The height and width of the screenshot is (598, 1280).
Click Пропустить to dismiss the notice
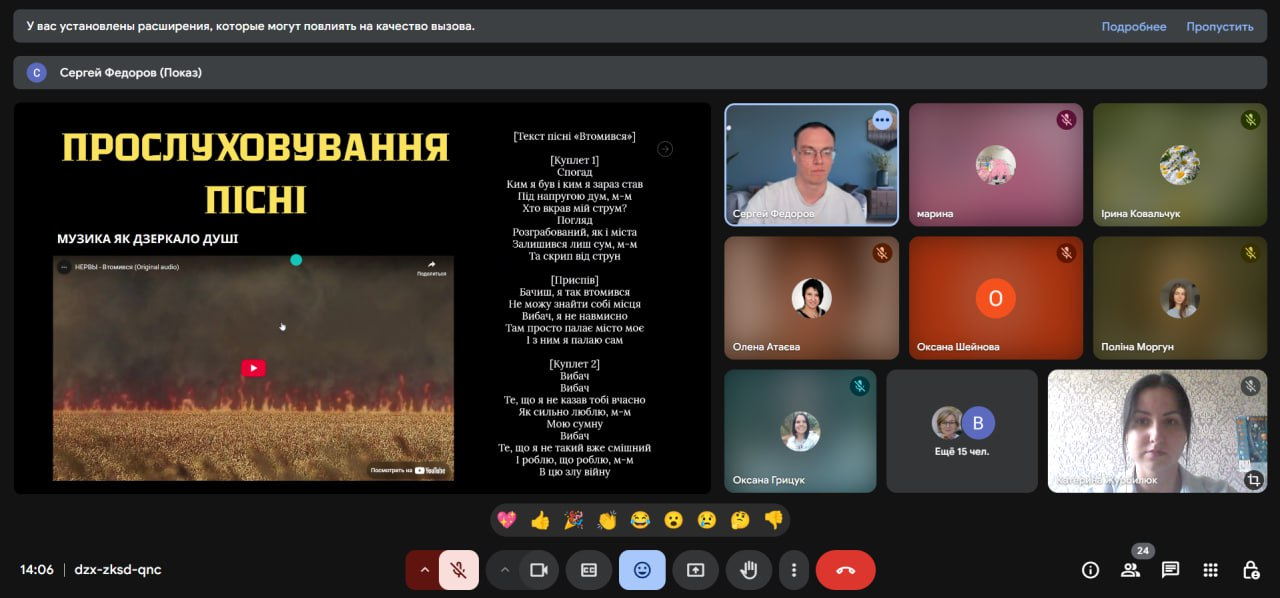(x=1219, y=27)
